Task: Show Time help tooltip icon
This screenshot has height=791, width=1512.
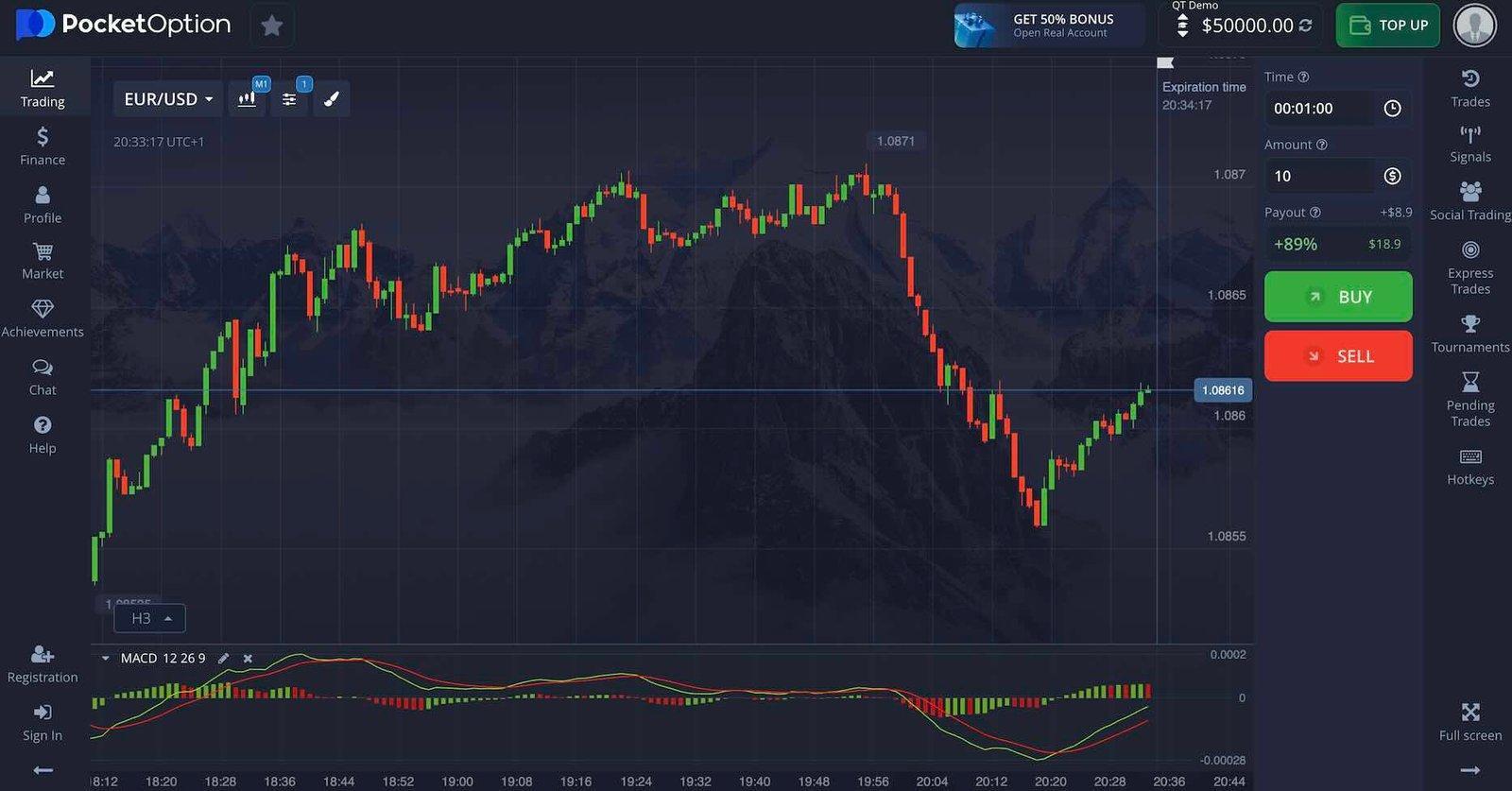Action: pyautogui.click(x=1303, y=77)
